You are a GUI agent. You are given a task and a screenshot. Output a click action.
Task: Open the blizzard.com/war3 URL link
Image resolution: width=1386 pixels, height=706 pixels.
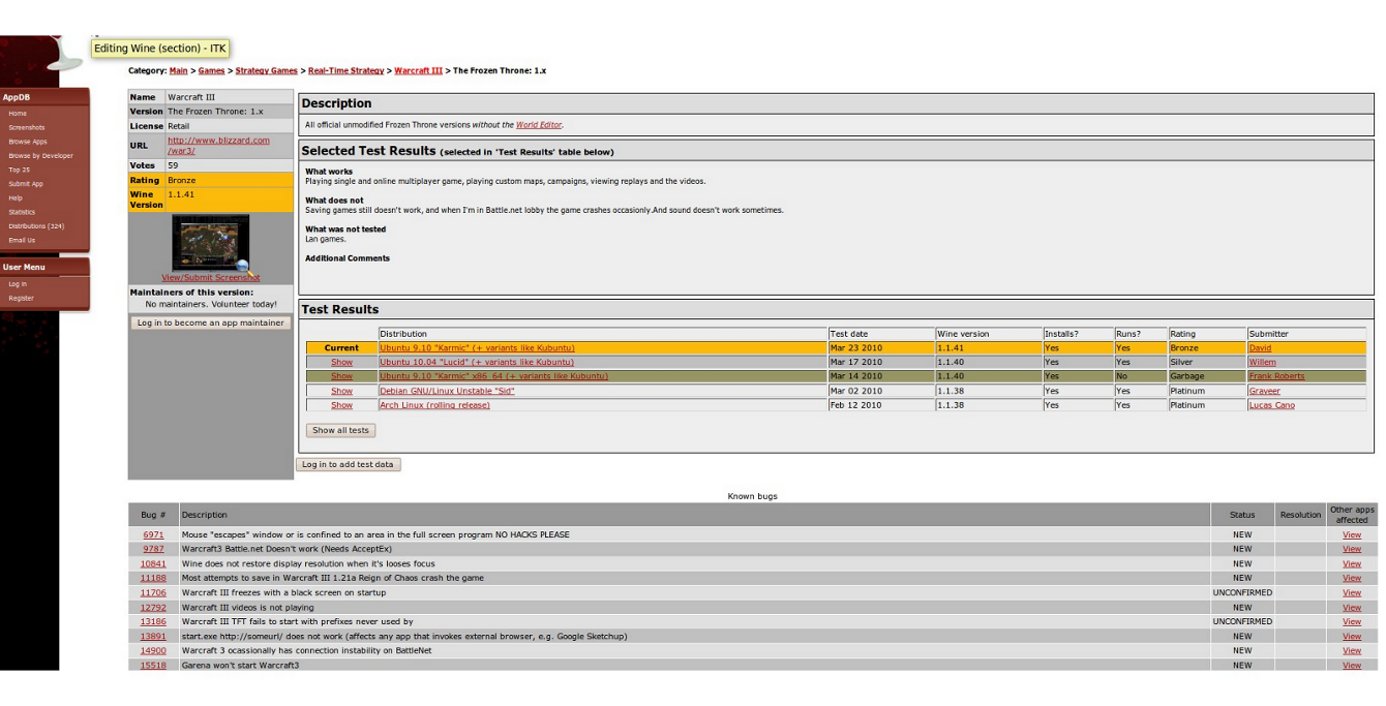pyautogui.click(x=218, y=145)
